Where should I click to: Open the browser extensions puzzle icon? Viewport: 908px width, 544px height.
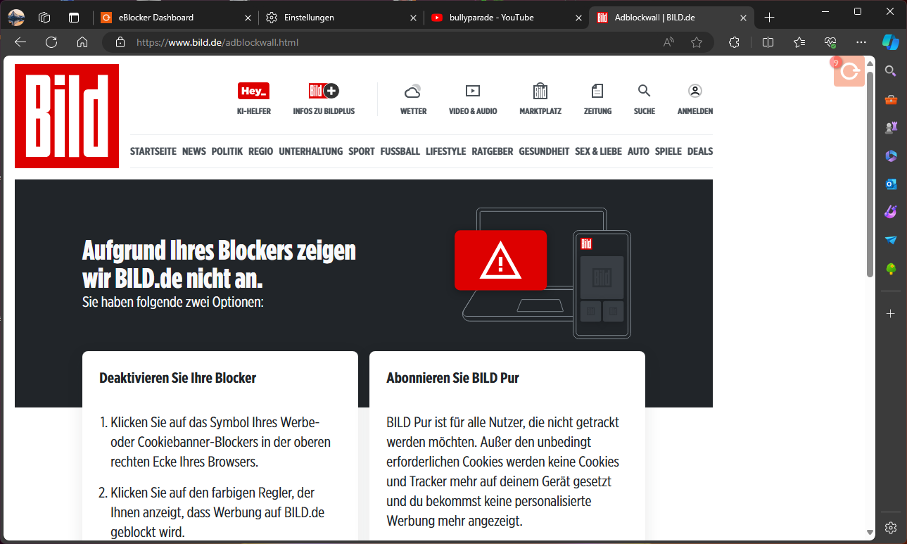coord(734,42)
